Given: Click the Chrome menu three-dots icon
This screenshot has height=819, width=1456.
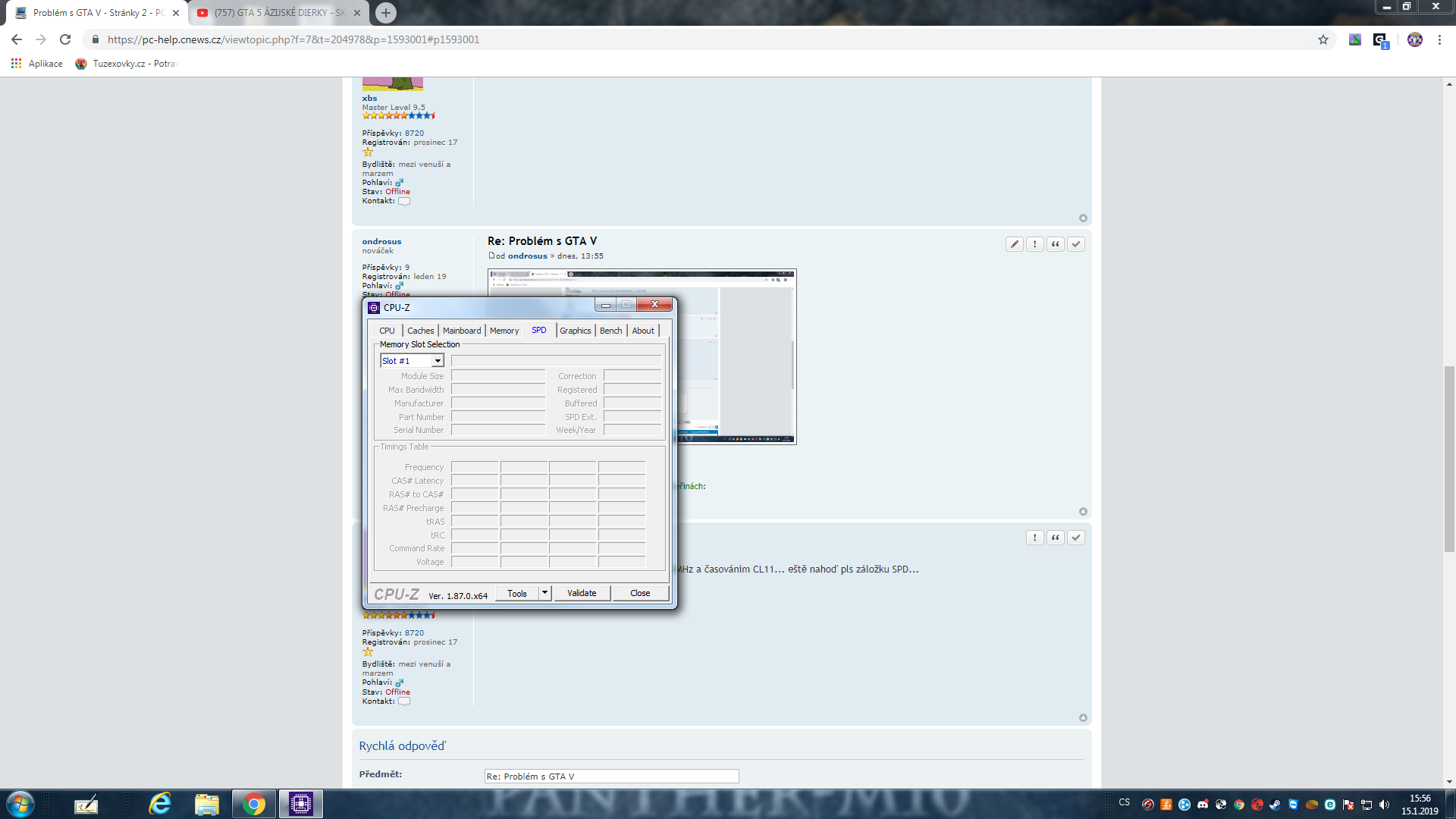Looking at the screenshot, I should (x=1439, y=39).
